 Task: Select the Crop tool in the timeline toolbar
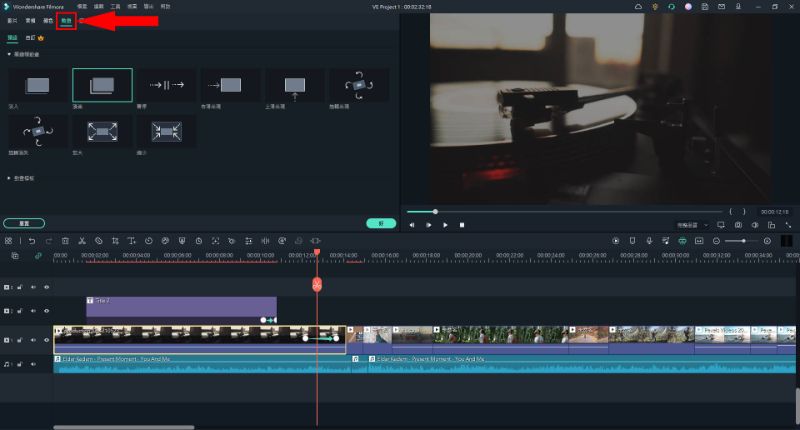115,241
